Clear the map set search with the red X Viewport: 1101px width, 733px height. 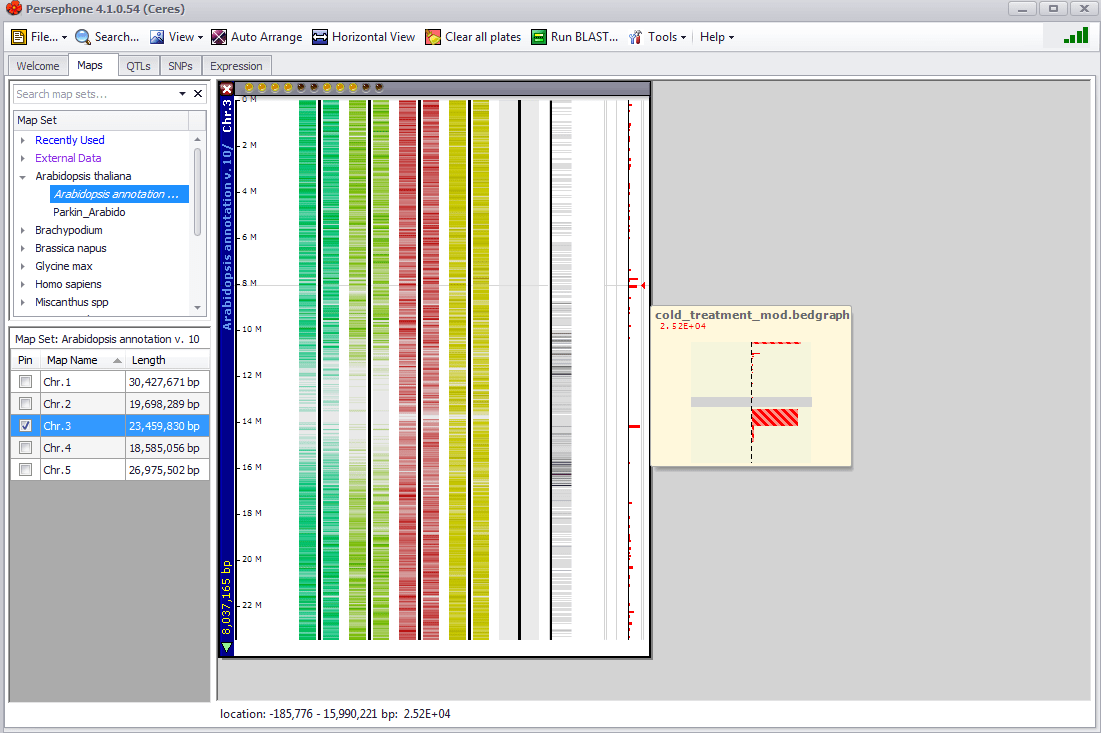[197, 93]
